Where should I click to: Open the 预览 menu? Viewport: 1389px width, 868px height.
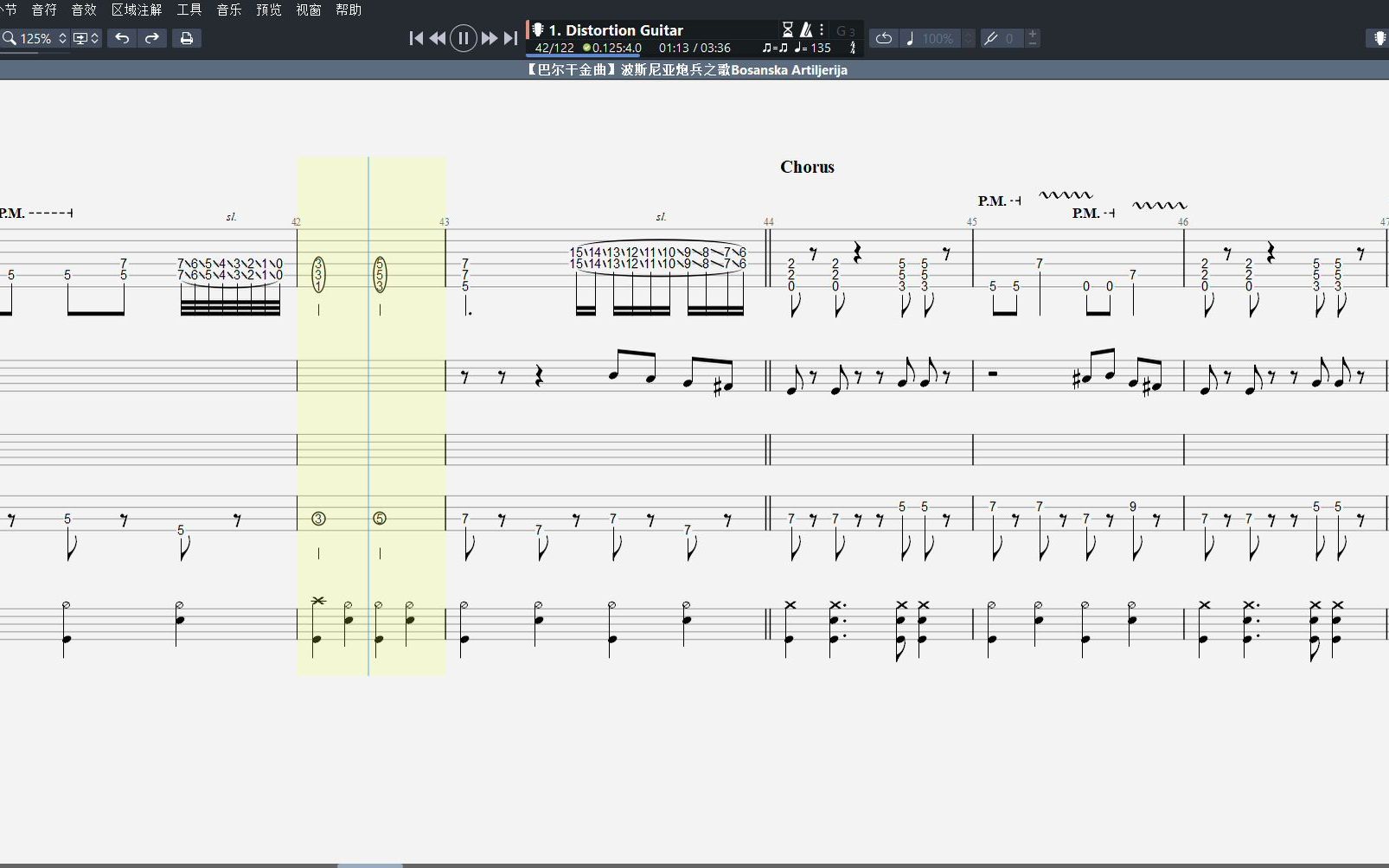click(269, 10)
